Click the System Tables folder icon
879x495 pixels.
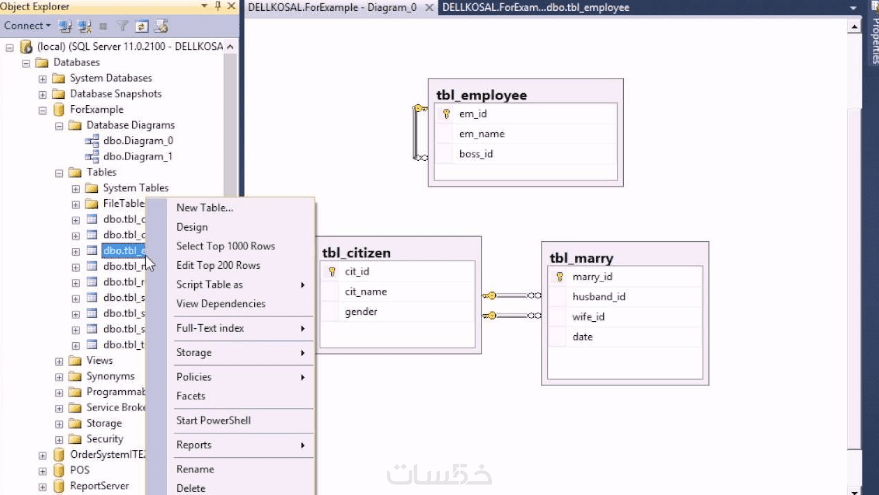pos(92,188)
